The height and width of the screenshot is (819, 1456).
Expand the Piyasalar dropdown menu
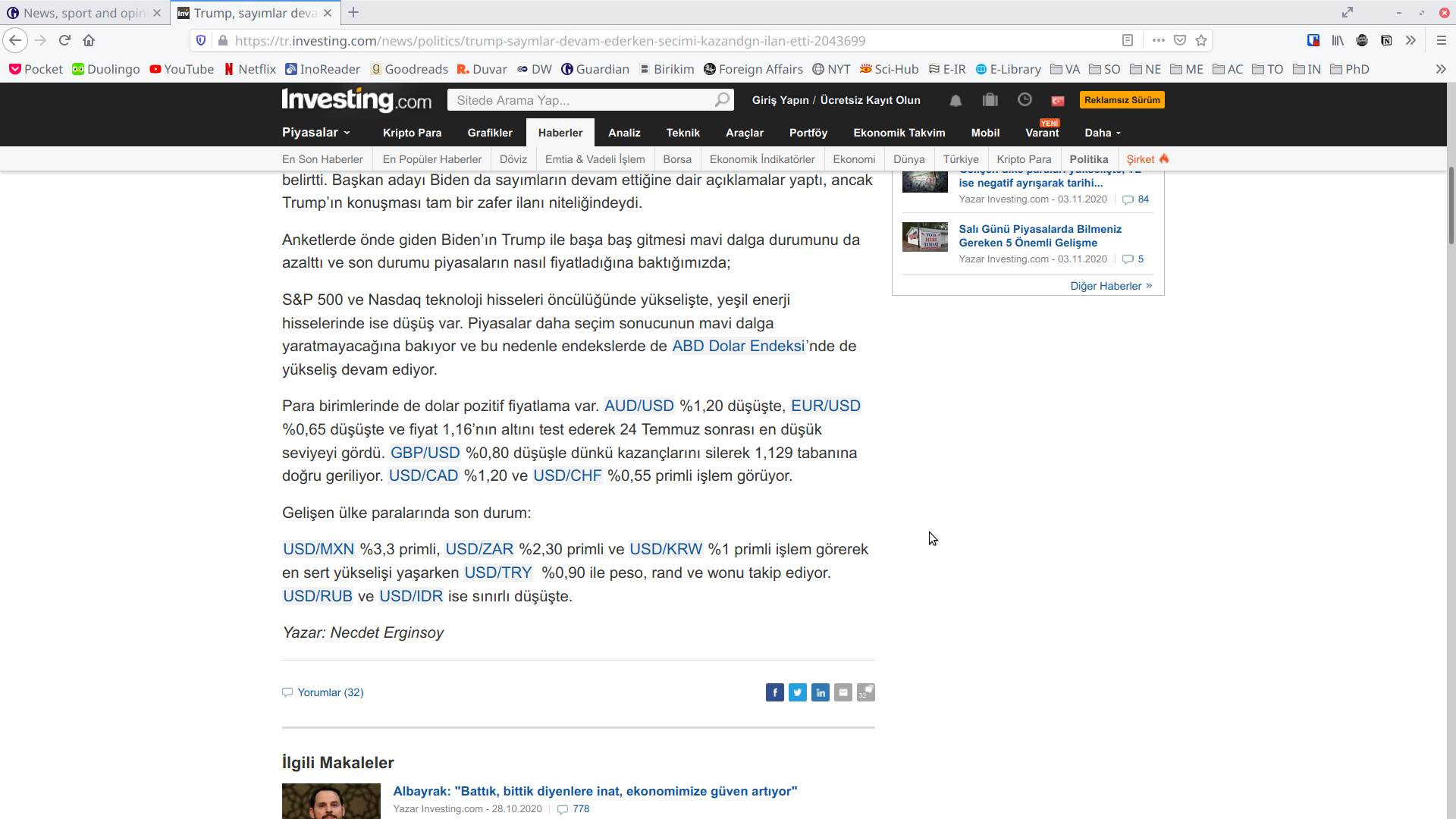coord(316,133)
